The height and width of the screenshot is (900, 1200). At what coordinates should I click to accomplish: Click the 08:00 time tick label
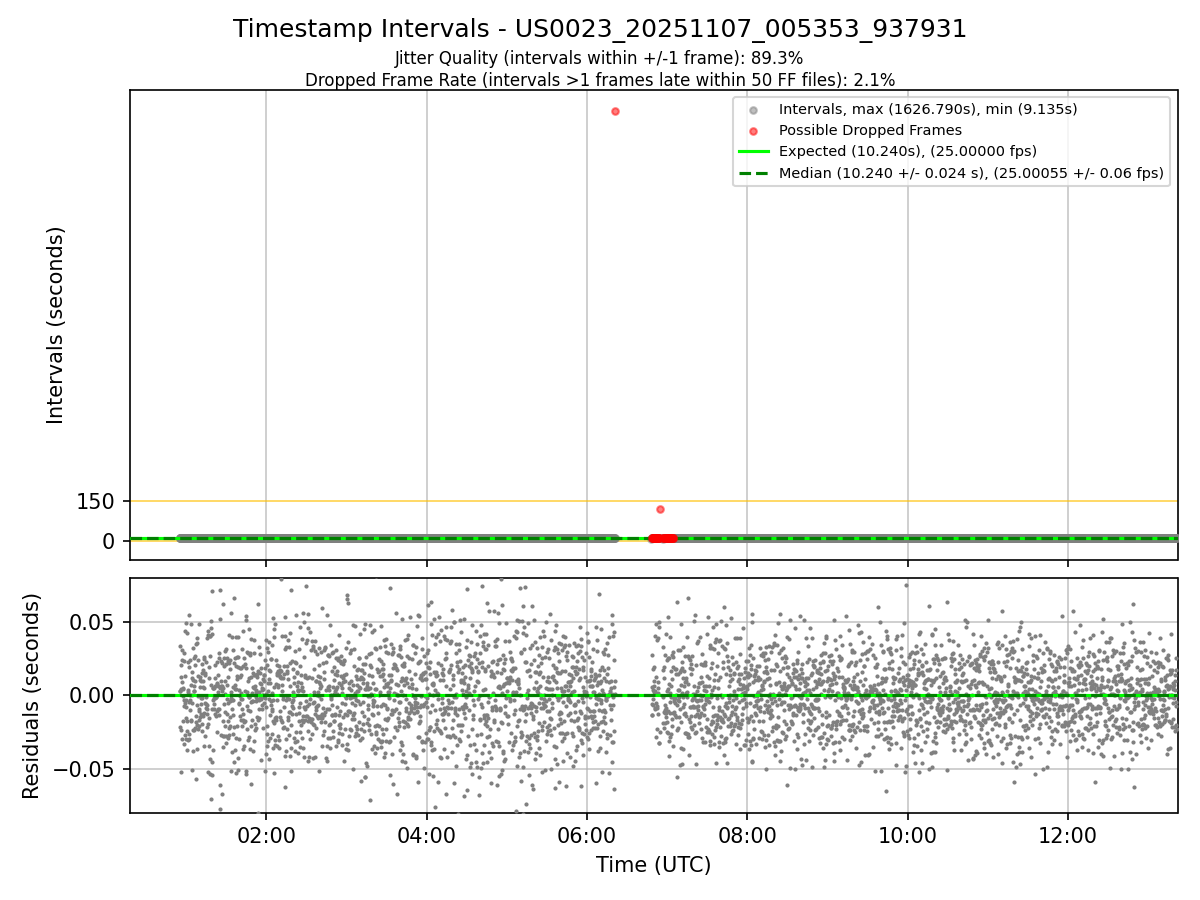click(x=747, y=834)
